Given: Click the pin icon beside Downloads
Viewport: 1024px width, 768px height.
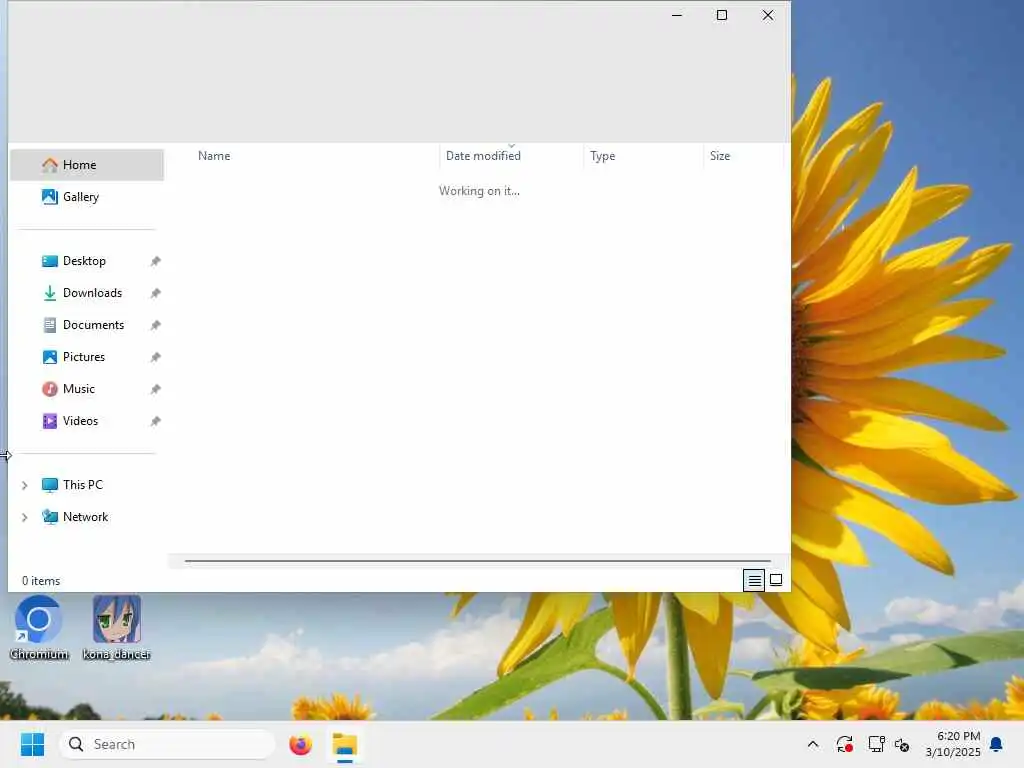Looking at the screenshot, I should (x=155, y=293).
